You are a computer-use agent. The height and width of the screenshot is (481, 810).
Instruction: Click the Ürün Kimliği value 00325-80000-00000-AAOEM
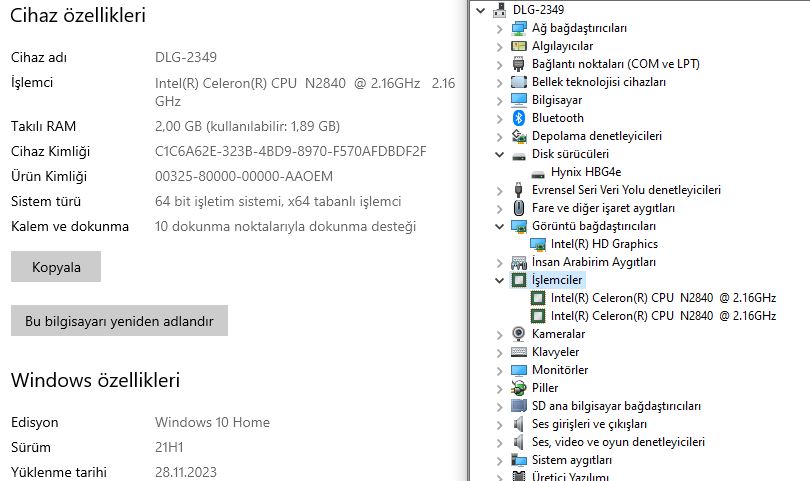[244, 176]
